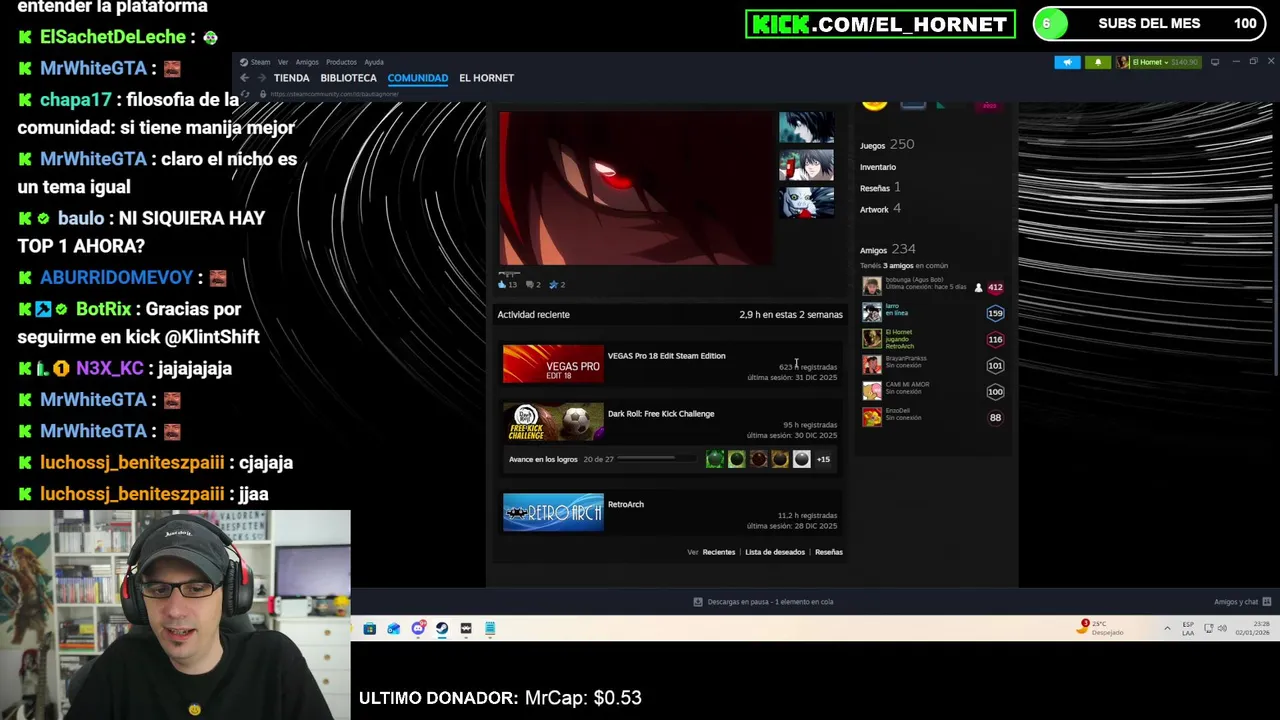The width and height of the screenshot is (1280, 720).
Task: Open the main red-eyed artwork showcase image
Action: click(x=636, y=188)
